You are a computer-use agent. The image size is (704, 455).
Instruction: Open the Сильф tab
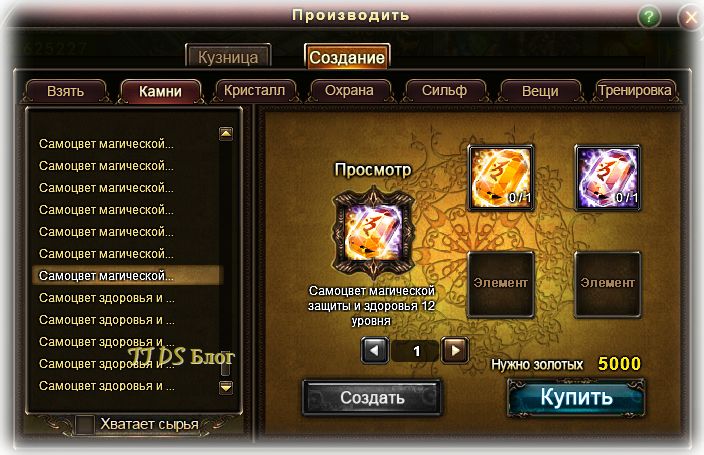point(444,91)
